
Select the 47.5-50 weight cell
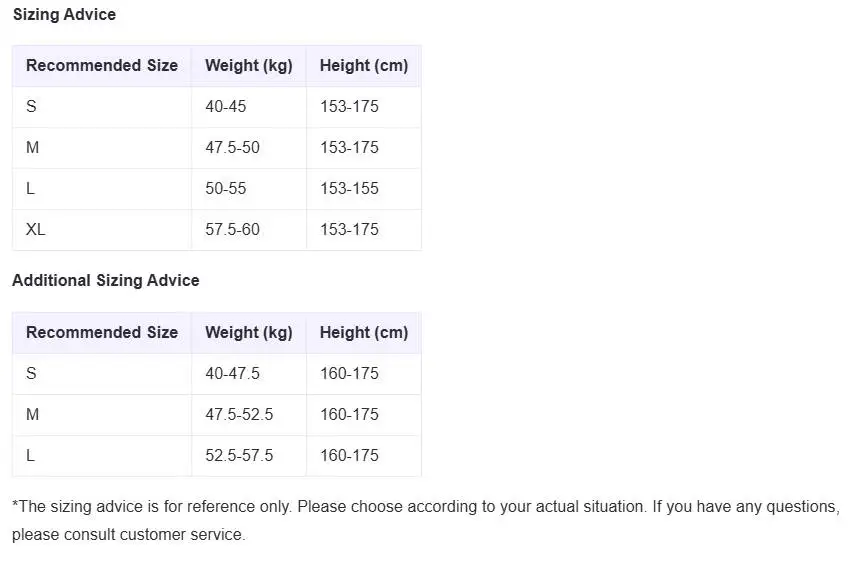(232, 147)
